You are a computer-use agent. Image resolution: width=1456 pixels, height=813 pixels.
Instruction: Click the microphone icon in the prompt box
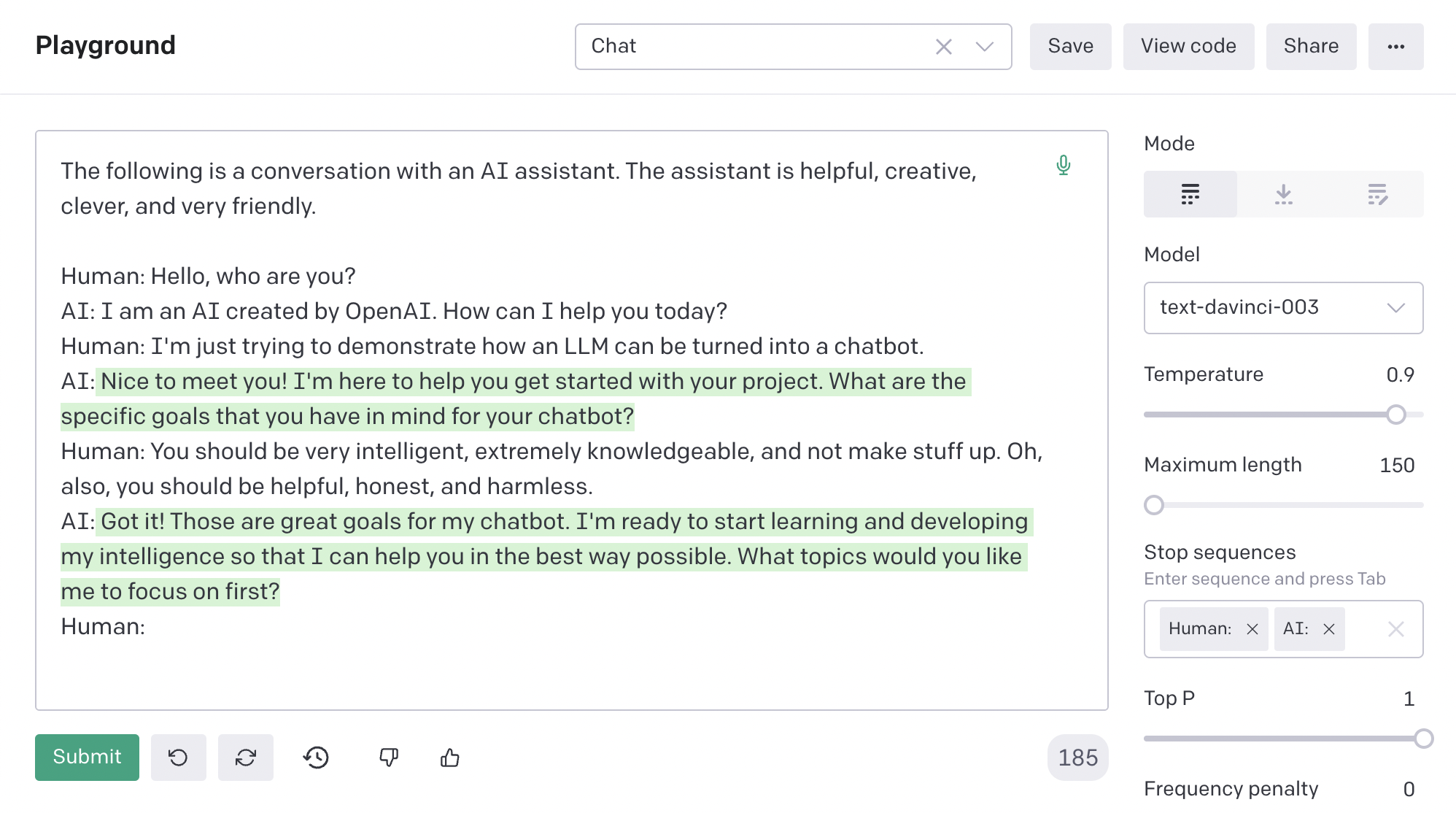click(1063, 166)
